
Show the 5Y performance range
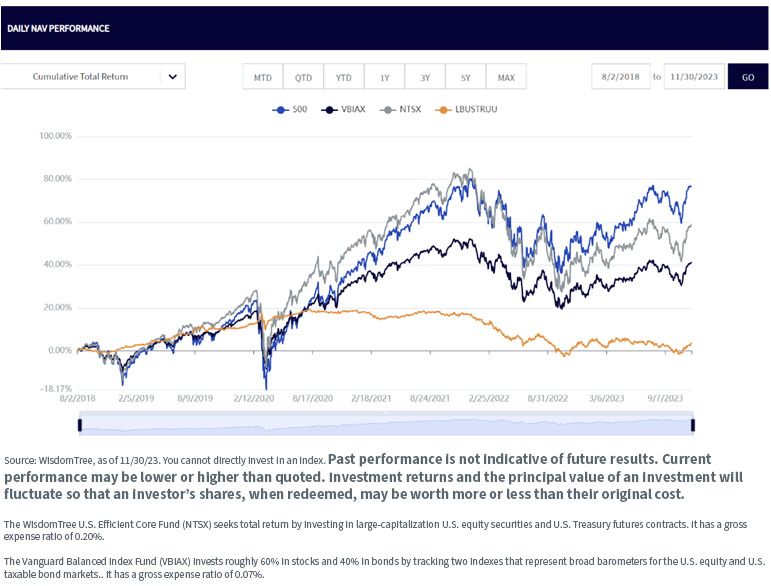click(x=466, y=77)
